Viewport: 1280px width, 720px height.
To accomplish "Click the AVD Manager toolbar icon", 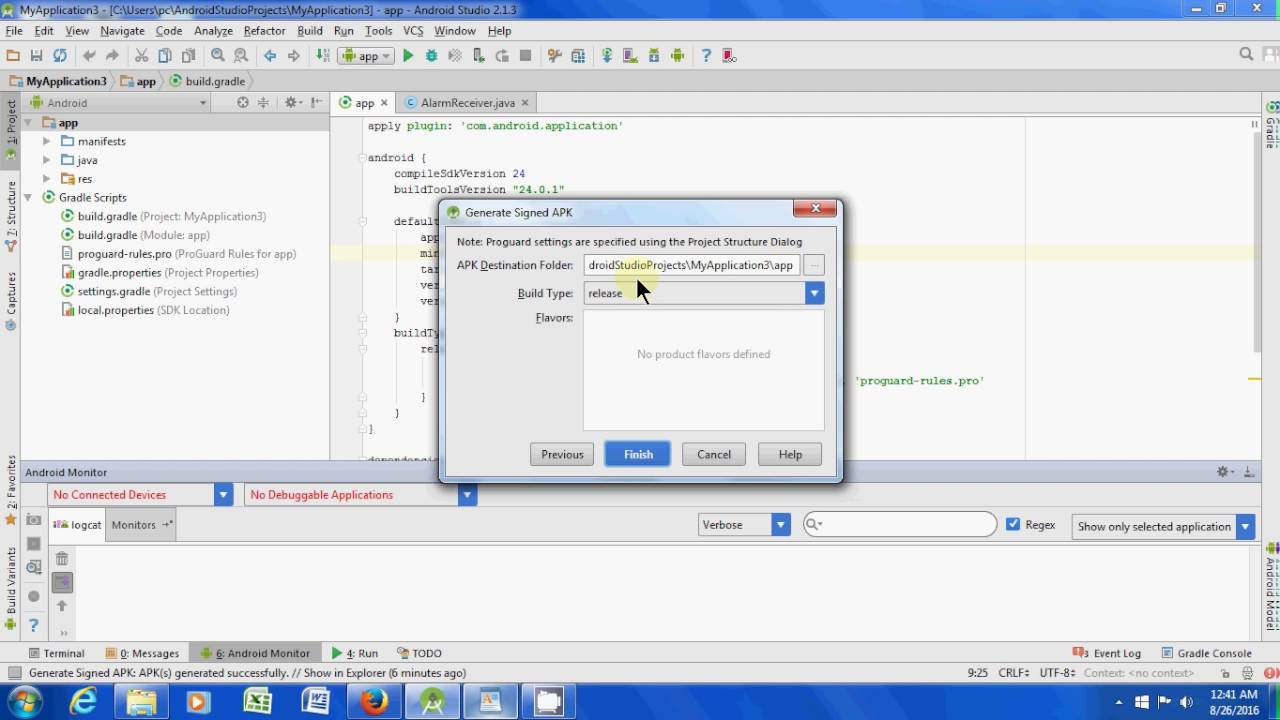I will tap(631, 56).
